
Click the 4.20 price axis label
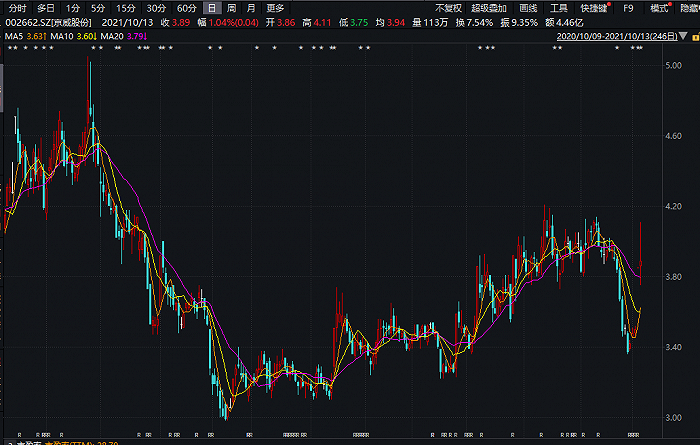click(674, 207)
